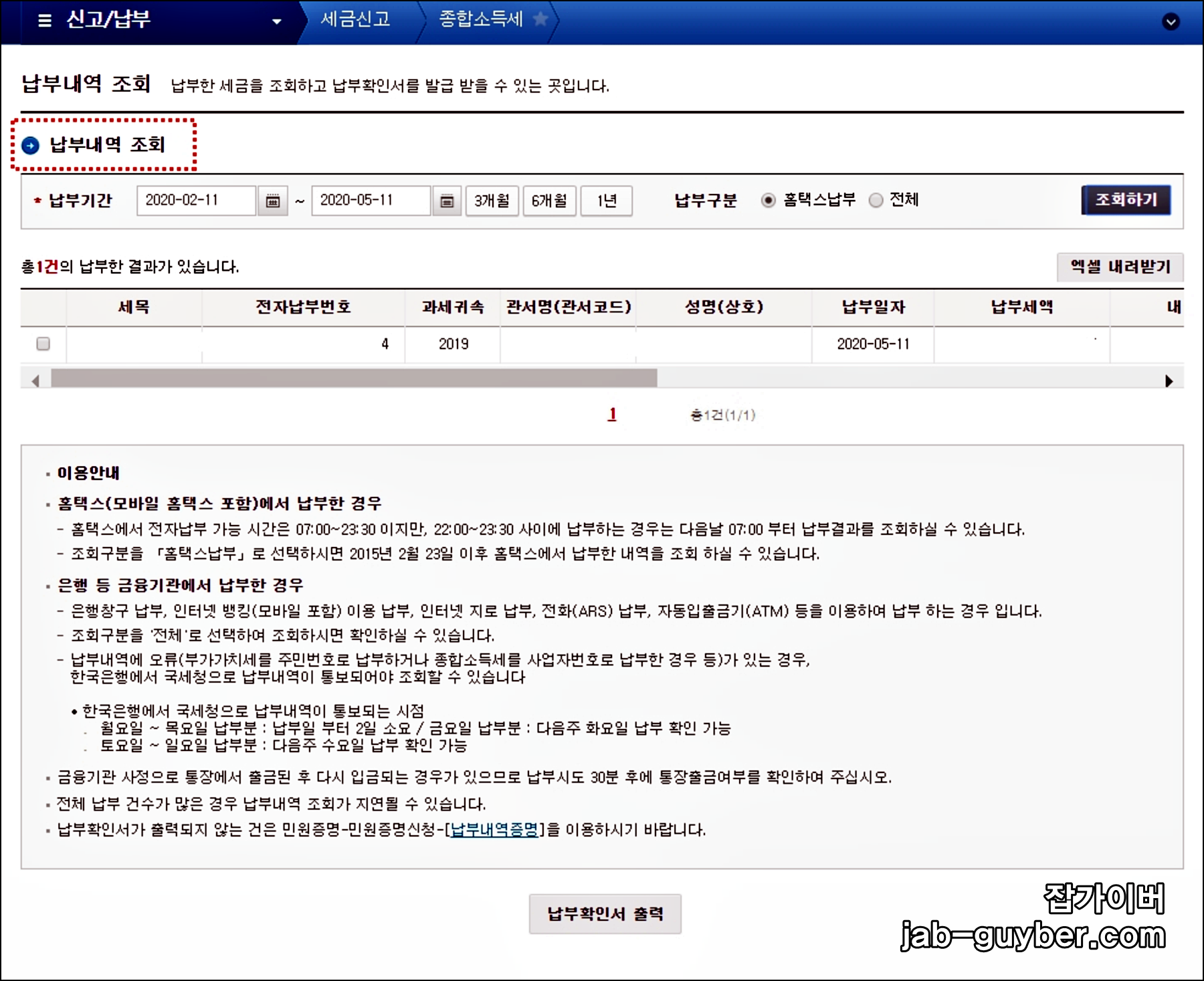
Task: Click the circular chevron icon at top right
Action: tap(1171, 23)
